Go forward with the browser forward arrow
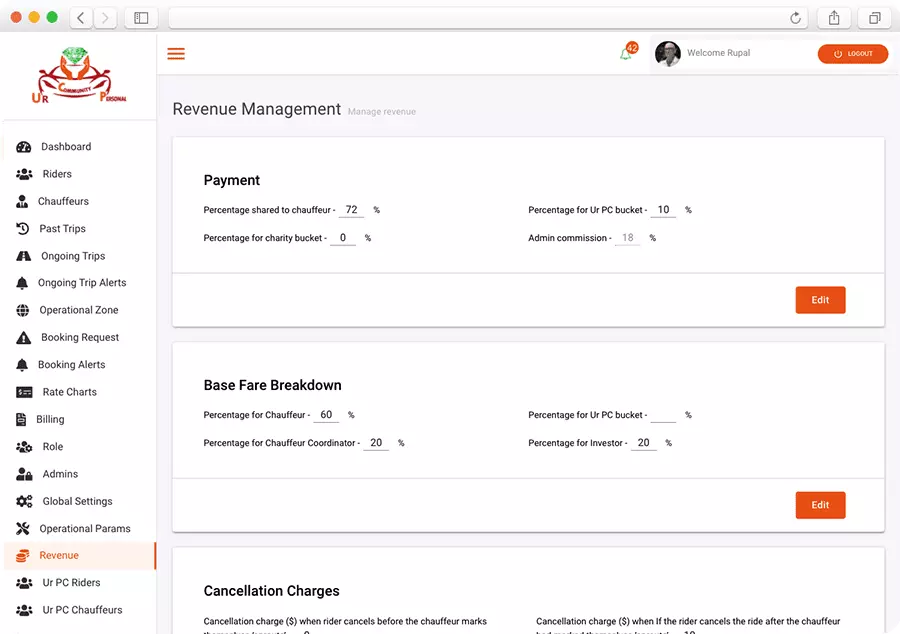 point(105,18)
